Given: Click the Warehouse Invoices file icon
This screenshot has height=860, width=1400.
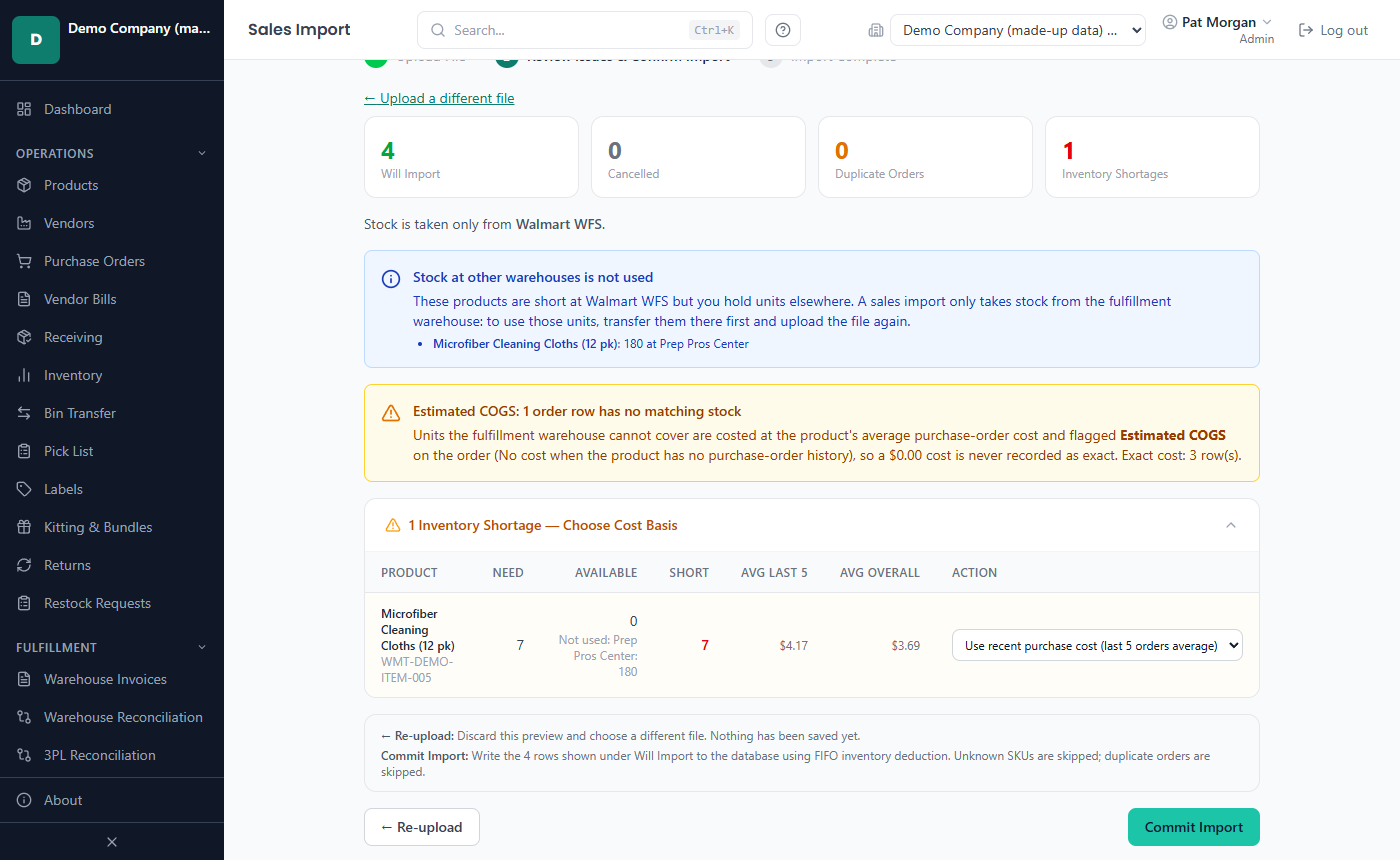Looking at the screenshot, I should (25, 679).
